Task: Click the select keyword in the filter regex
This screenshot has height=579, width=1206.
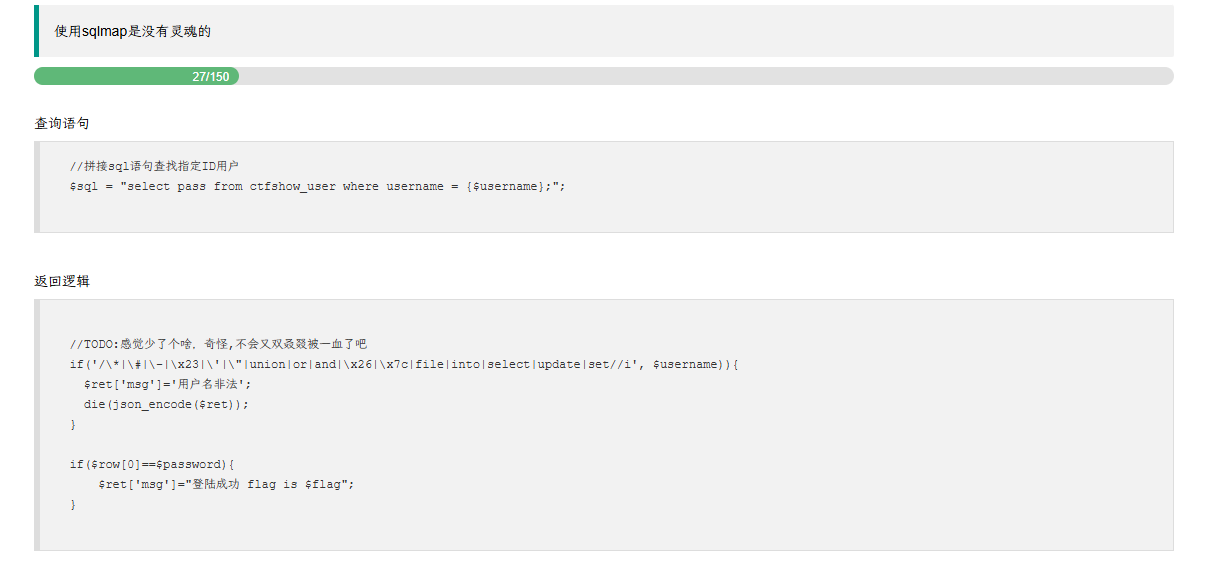Action: [509, 364]
